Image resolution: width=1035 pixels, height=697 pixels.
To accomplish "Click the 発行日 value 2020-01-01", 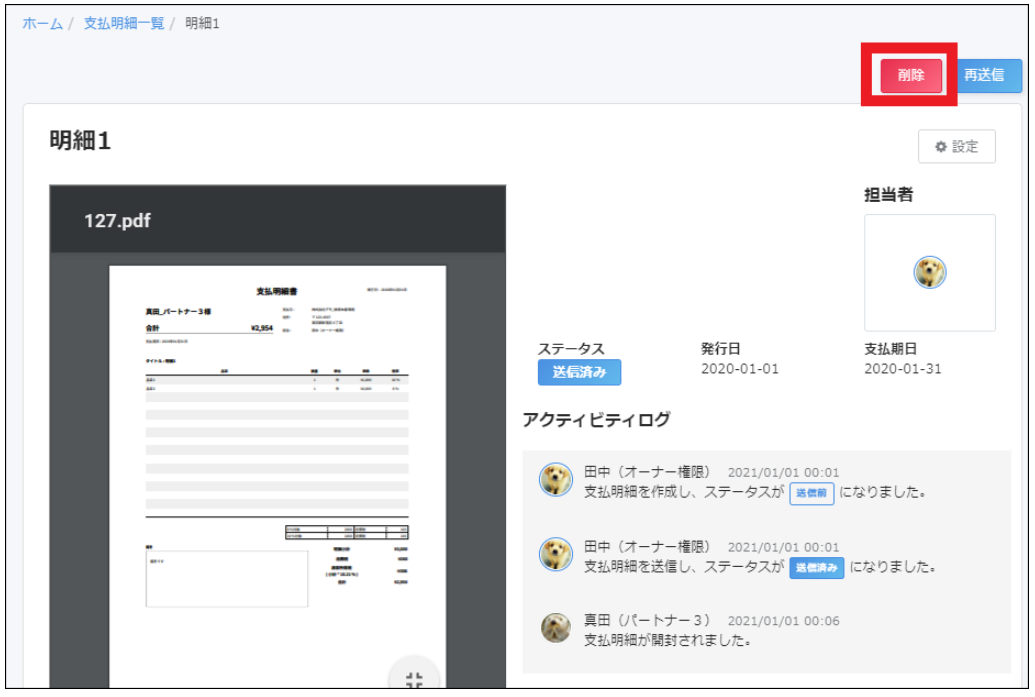I will pos(739,369).
